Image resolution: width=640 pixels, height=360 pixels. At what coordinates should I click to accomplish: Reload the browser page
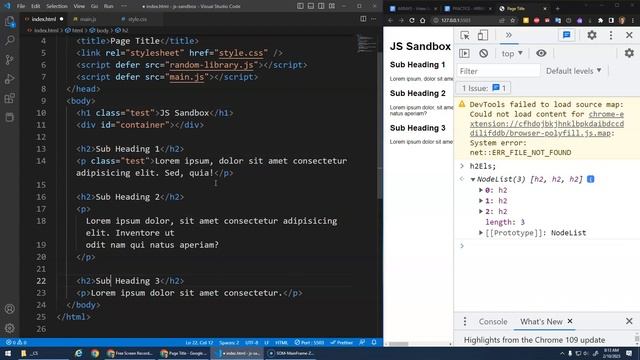click(412, 20)
